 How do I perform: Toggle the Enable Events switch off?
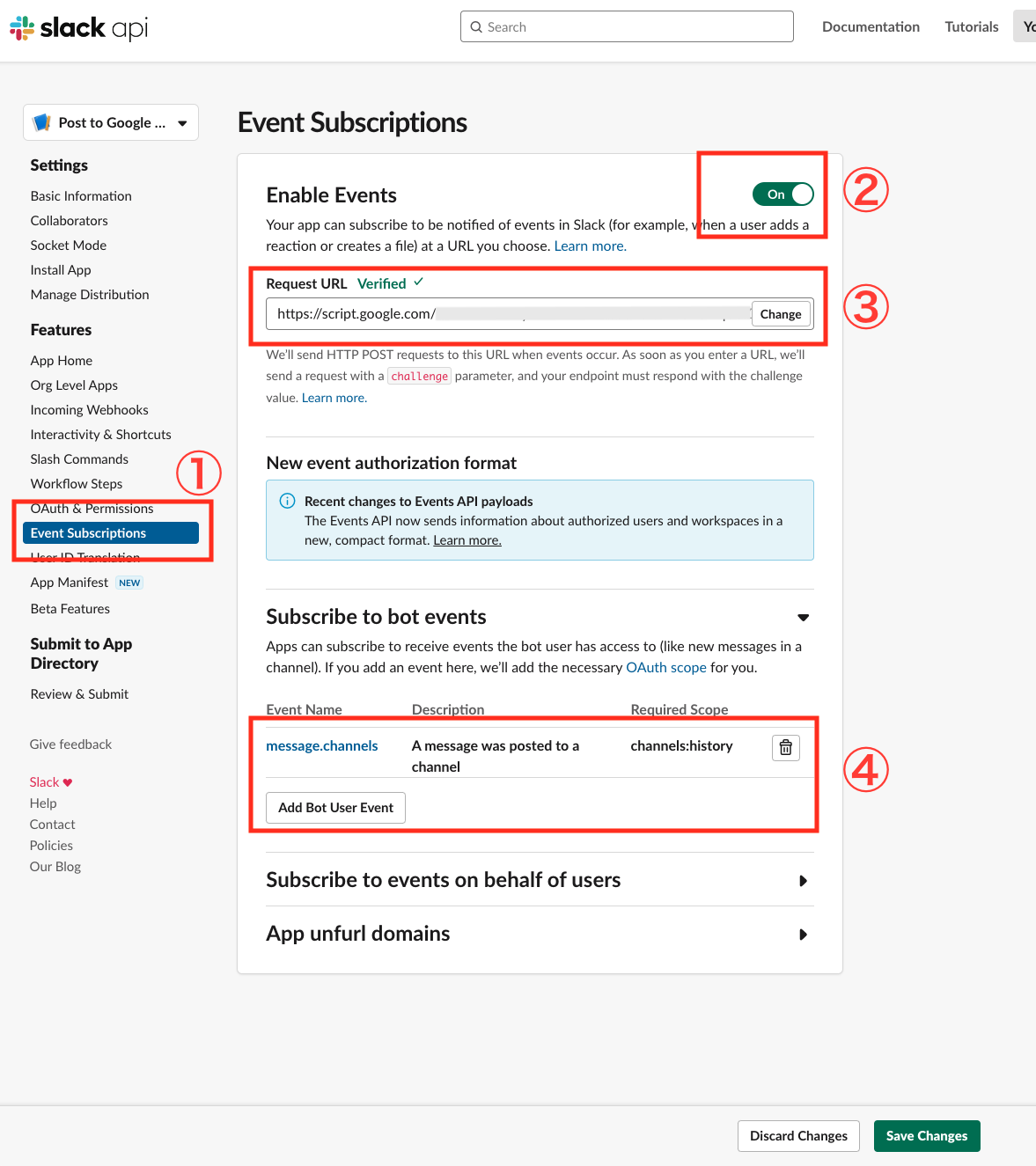pyautogui.click(x=783, y=194)
